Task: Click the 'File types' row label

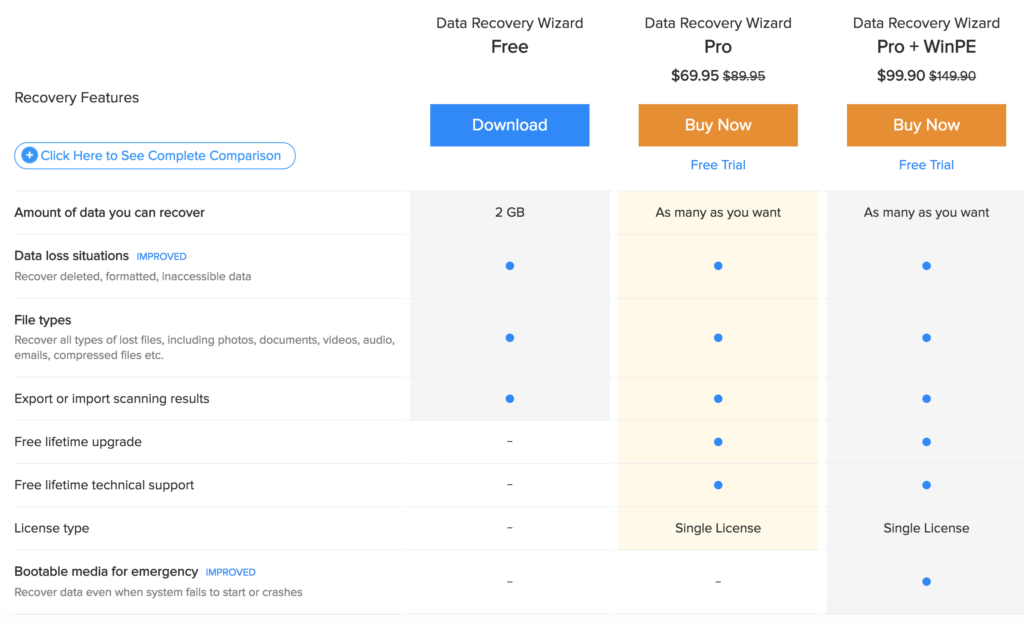Action: pos(42,320)
